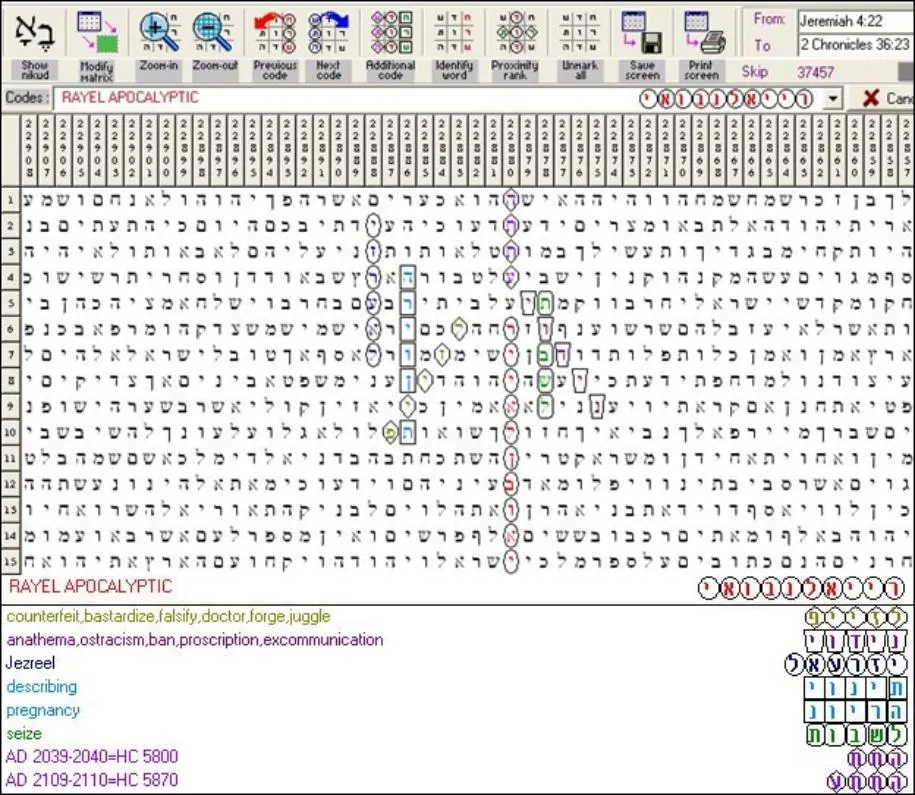This screenshot has height=795, width=915.
Task: Click the To field 2 Chronicles 36:23
Action: pos(855,44)
